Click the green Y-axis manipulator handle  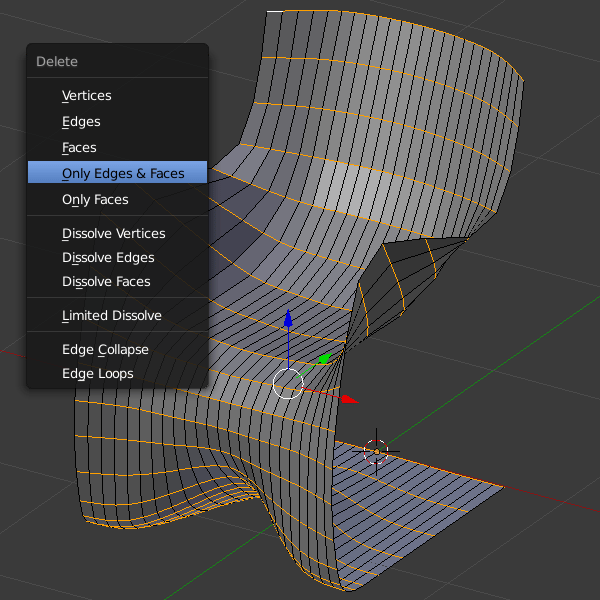click(x=324, y=357)
